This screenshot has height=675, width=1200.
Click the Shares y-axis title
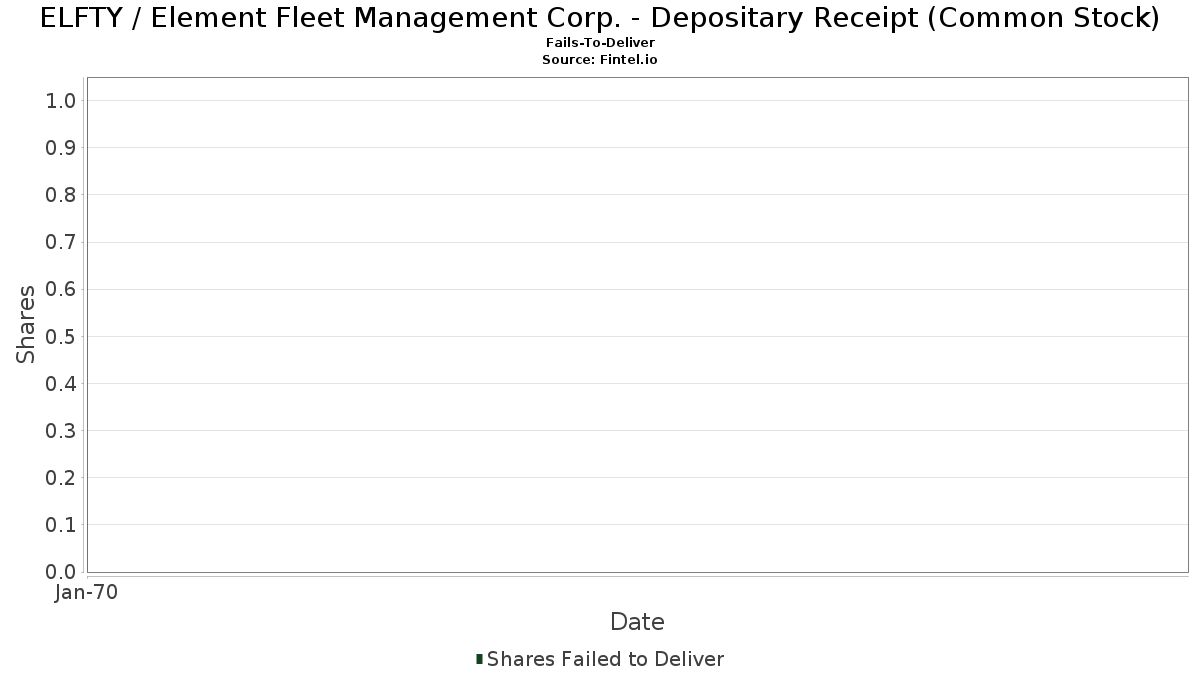[26, 324]
